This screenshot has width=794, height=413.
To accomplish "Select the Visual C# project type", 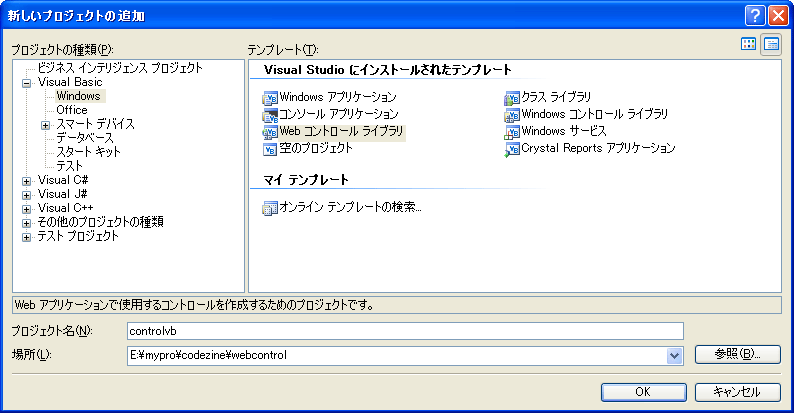I will point(63,180).
